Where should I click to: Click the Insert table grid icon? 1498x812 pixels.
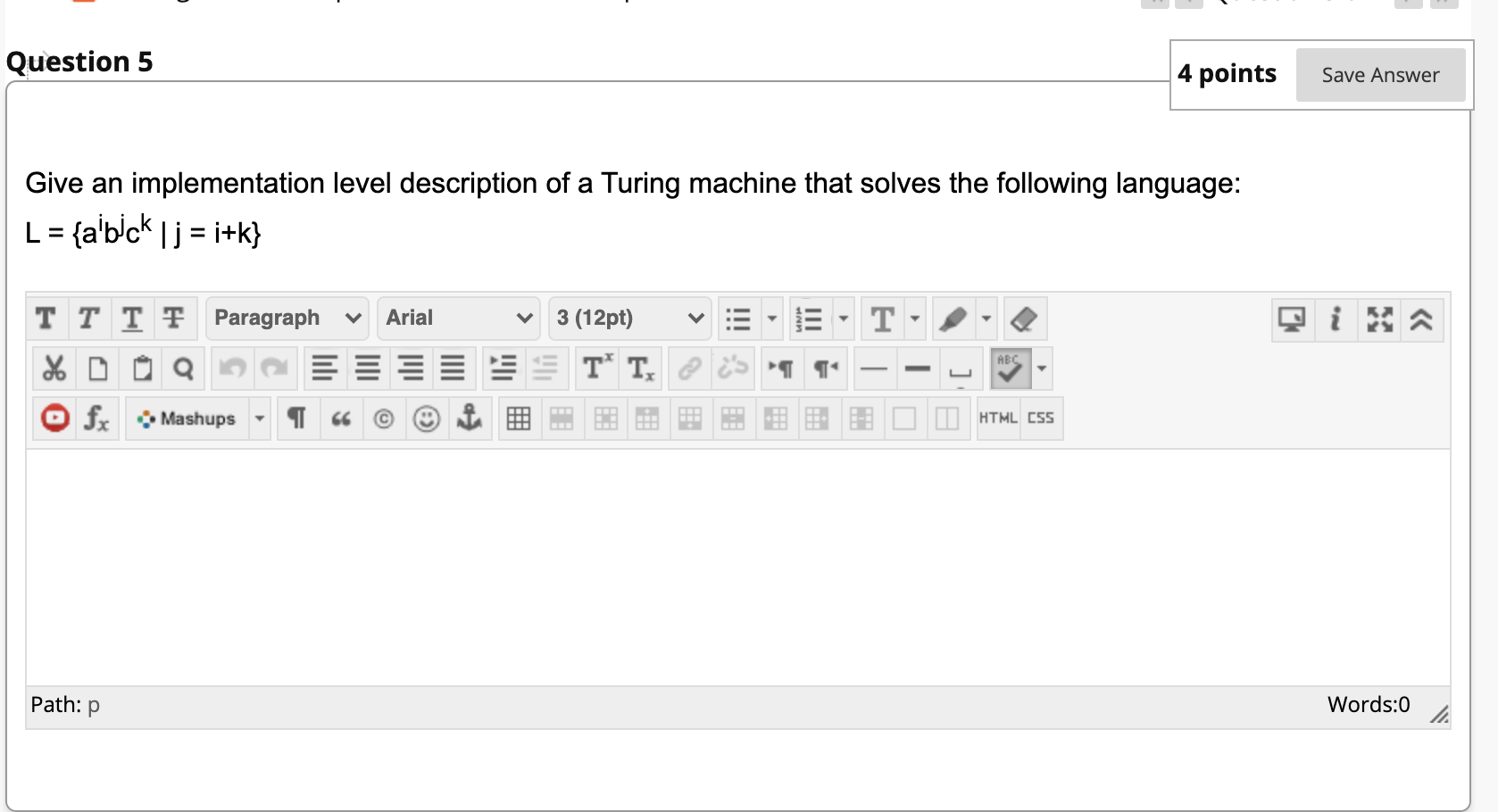coord(519,418)
